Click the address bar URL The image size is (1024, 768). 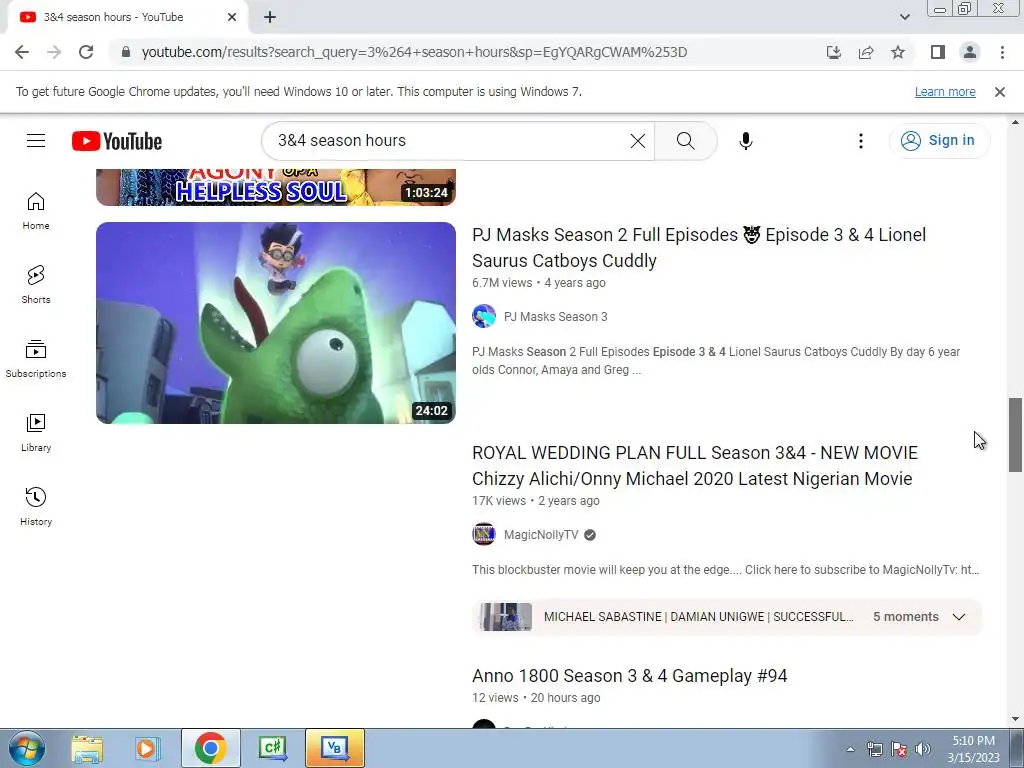(x=414, y=52)
